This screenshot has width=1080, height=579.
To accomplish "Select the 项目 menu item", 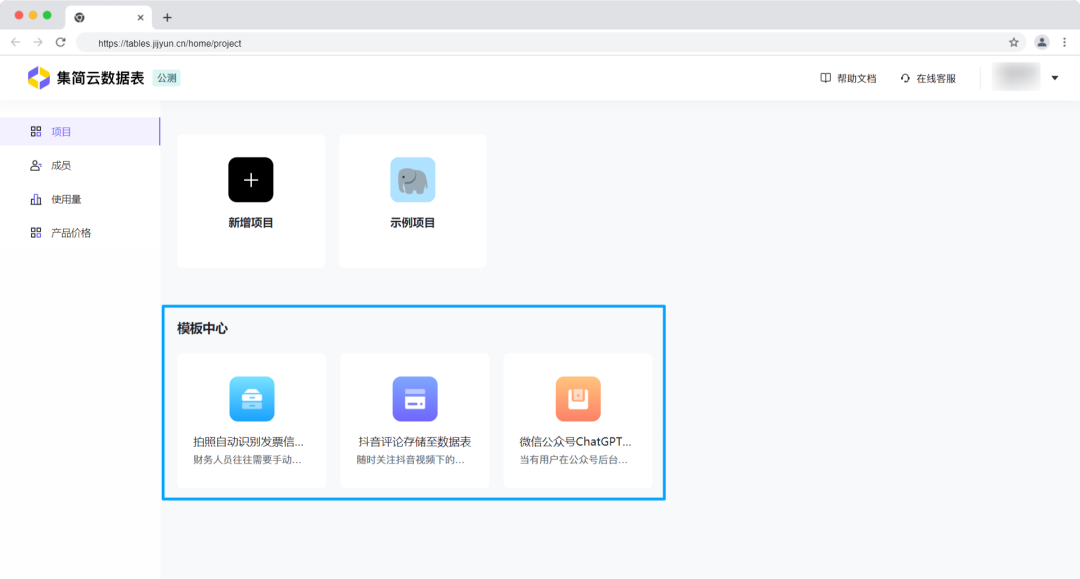I will point(80,131).
